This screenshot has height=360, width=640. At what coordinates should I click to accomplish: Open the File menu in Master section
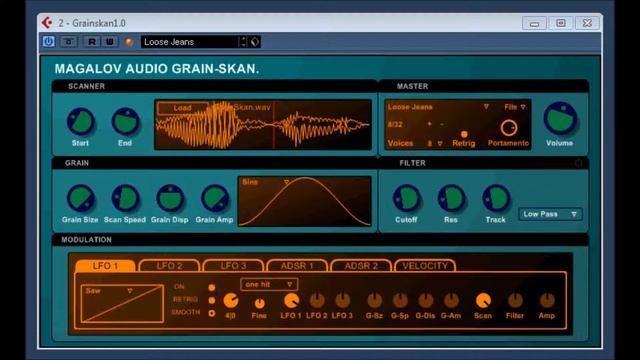coord(515,107)
